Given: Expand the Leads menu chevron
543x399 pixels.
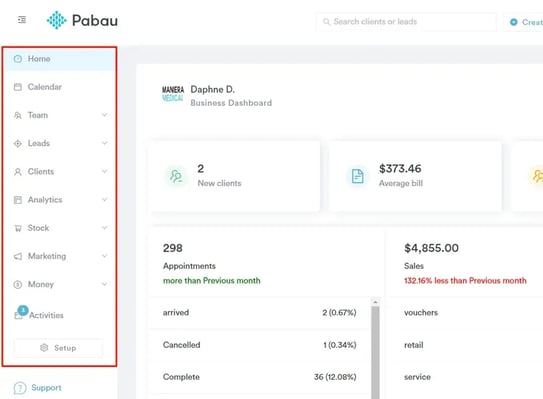Looking at the screenshot, I should 105,143.
